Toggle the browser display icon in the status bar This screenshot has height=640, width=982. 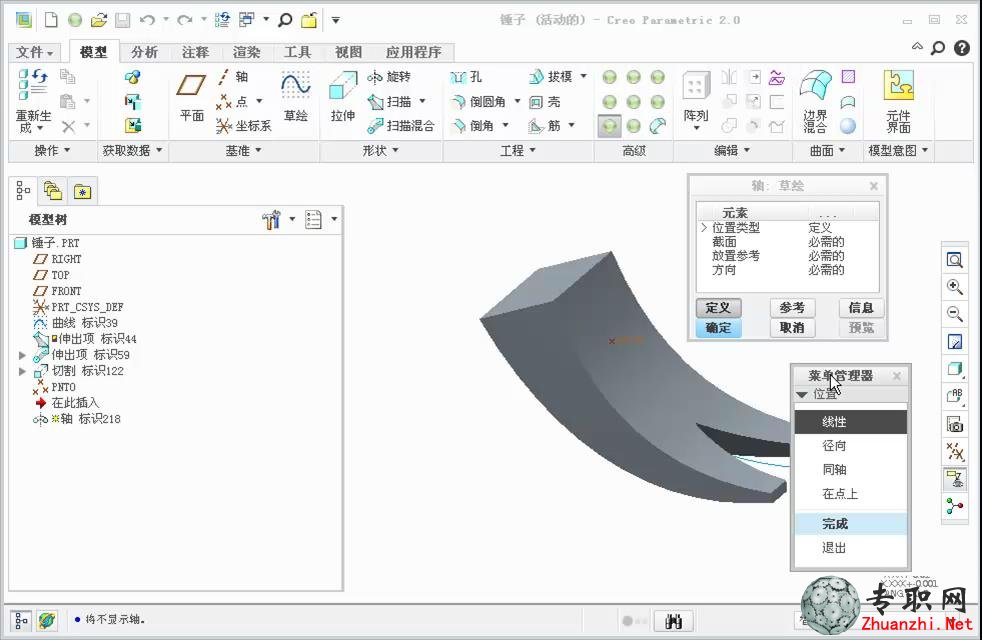[47, 621]
